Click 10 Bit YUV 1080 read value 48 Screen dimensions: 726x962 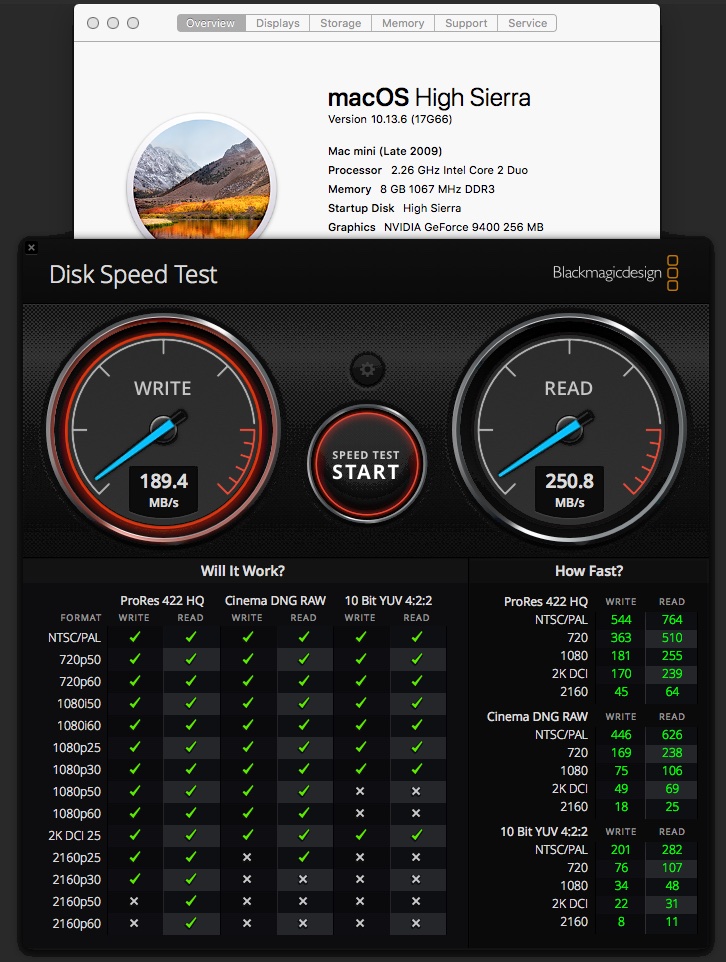tap(672, 886)
